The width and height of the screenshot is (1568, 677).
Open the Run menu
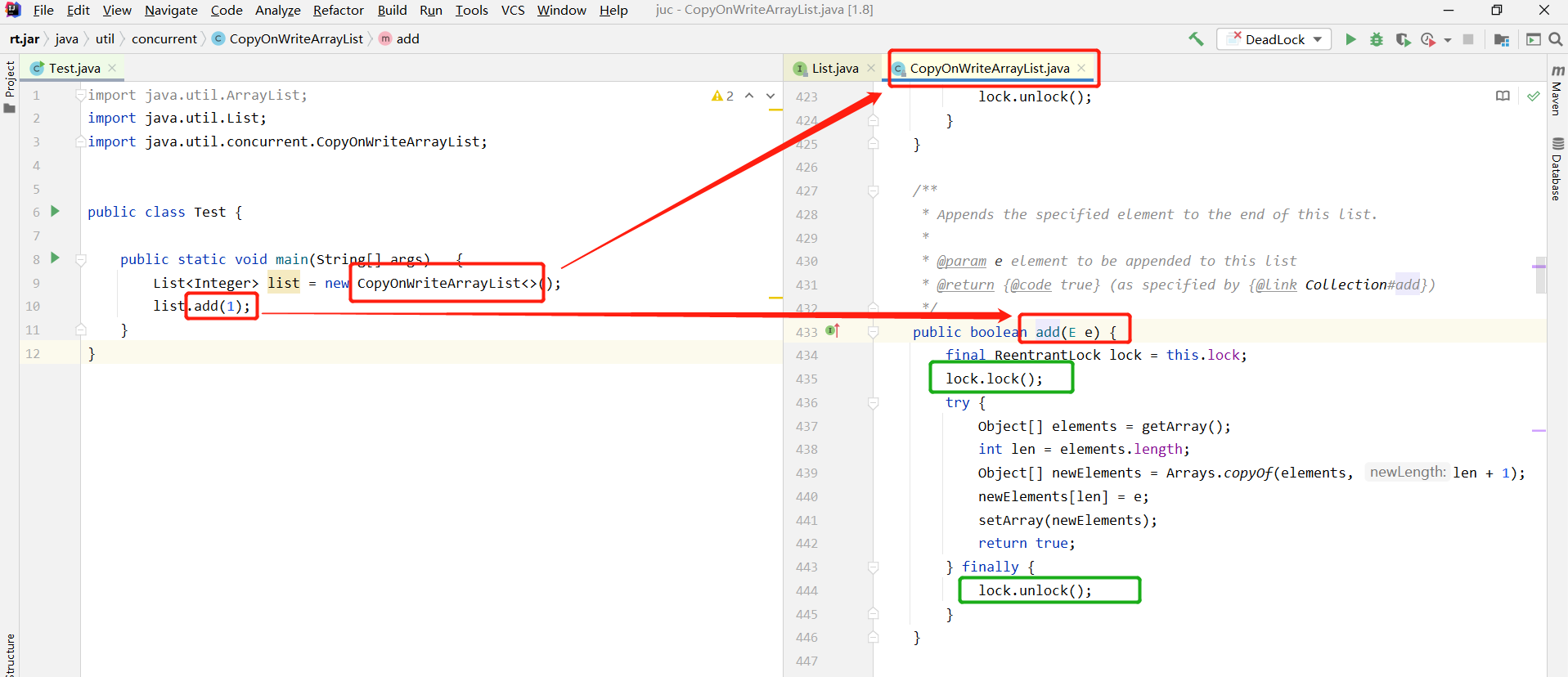point(430,10)
